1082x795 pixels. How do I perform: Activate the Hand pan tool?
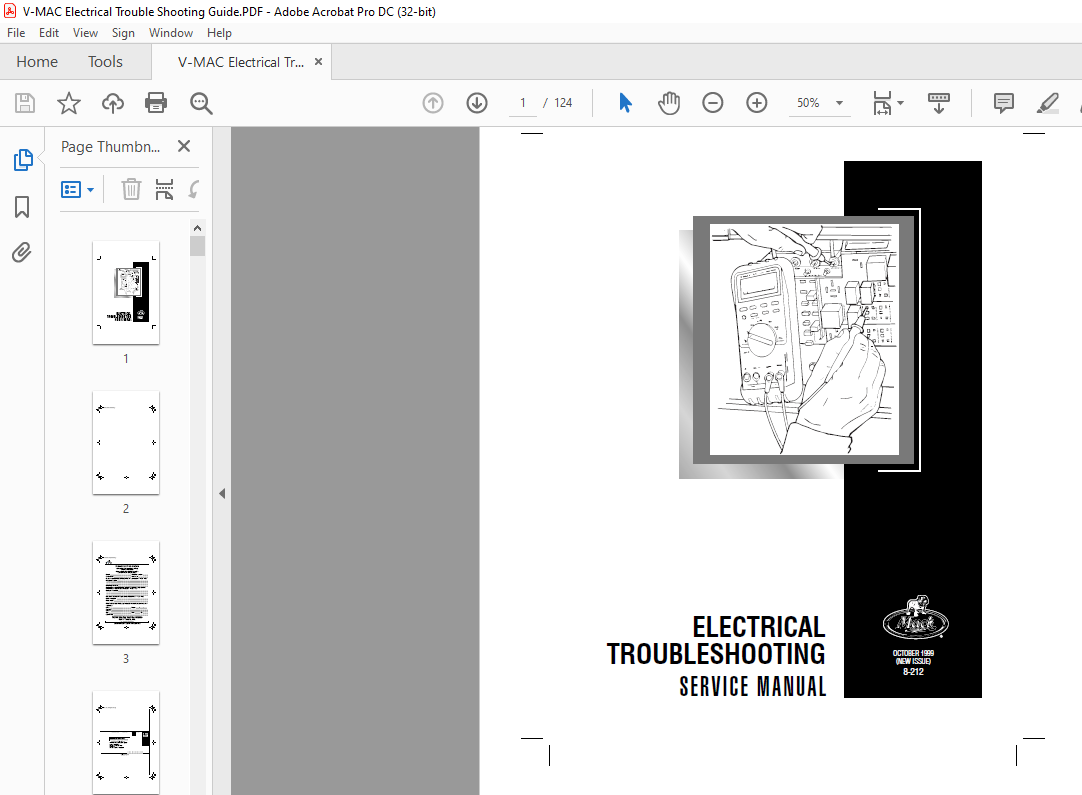click(x=669, y=103)
